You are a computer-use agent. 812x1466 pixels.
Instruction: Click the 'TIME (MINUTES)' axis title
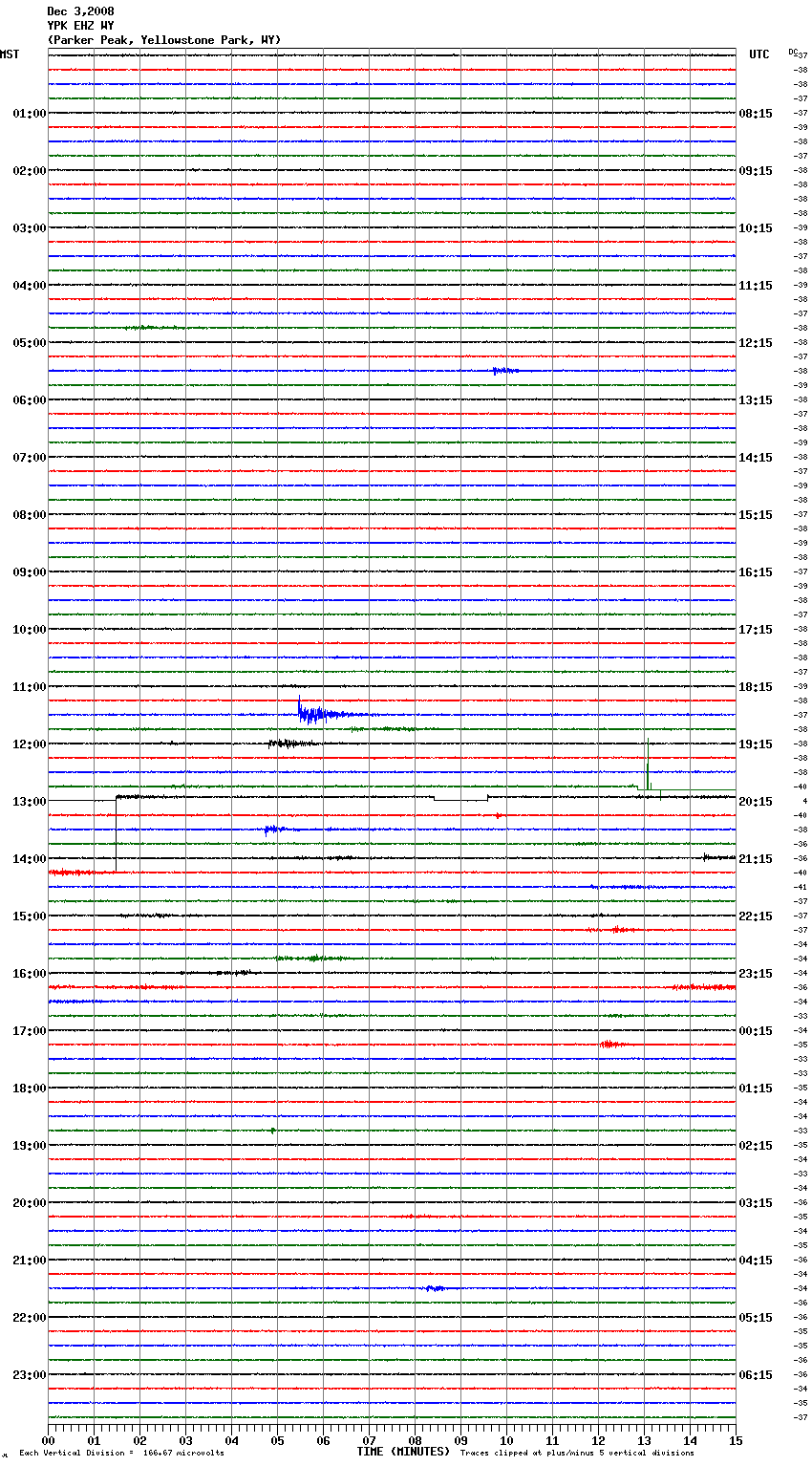[403, 1452]
